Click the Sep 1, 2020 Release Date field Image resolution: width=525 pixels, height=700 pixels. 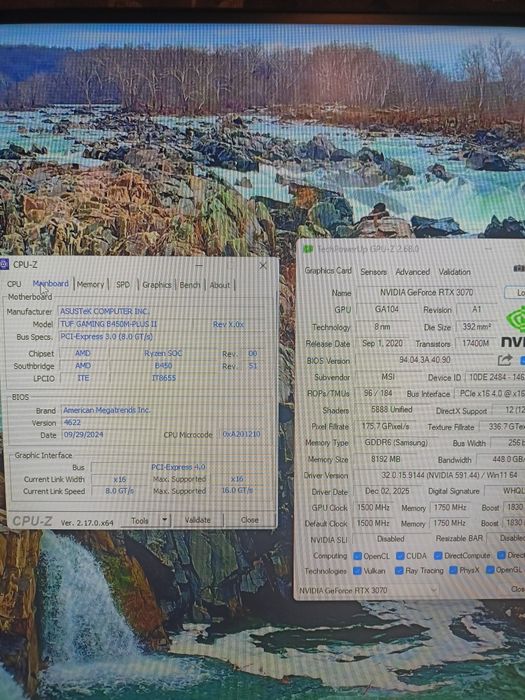tap(383, 343)
